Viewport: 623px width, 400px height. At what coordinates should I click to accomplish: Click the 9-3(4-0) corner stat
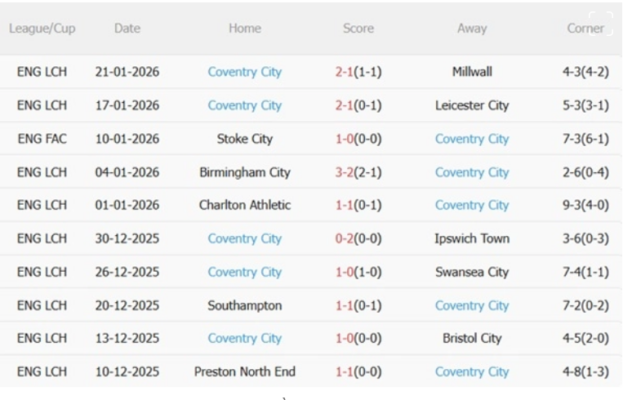[586, 205]
